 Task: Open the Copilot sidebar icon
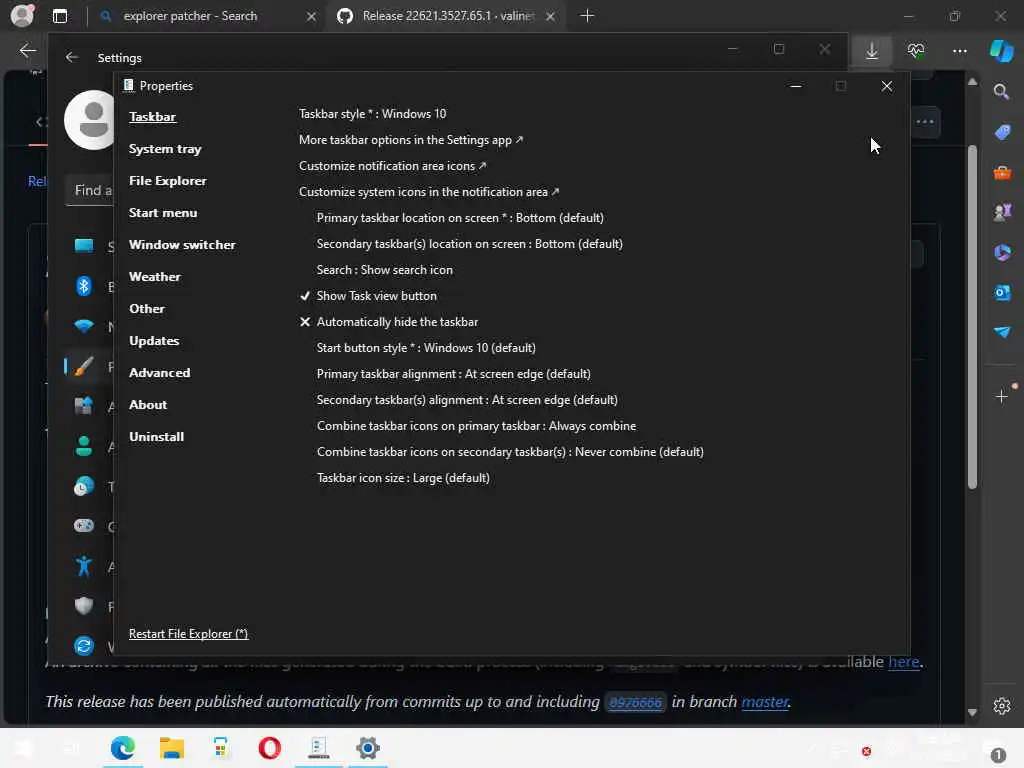(x=1001, y=50)
